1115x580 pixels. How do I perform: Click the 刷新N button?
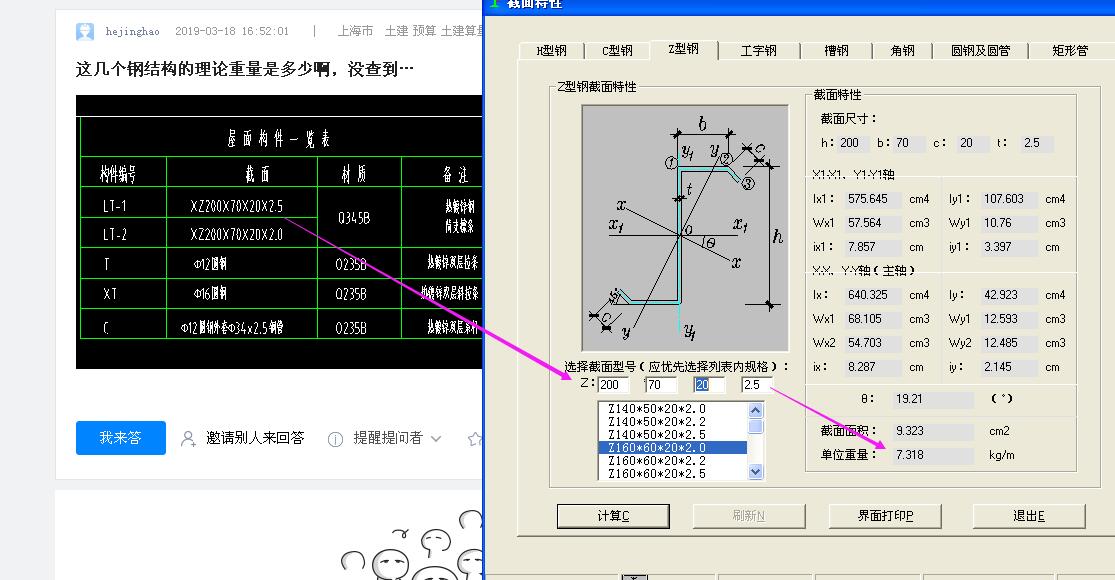pos(749,516)
